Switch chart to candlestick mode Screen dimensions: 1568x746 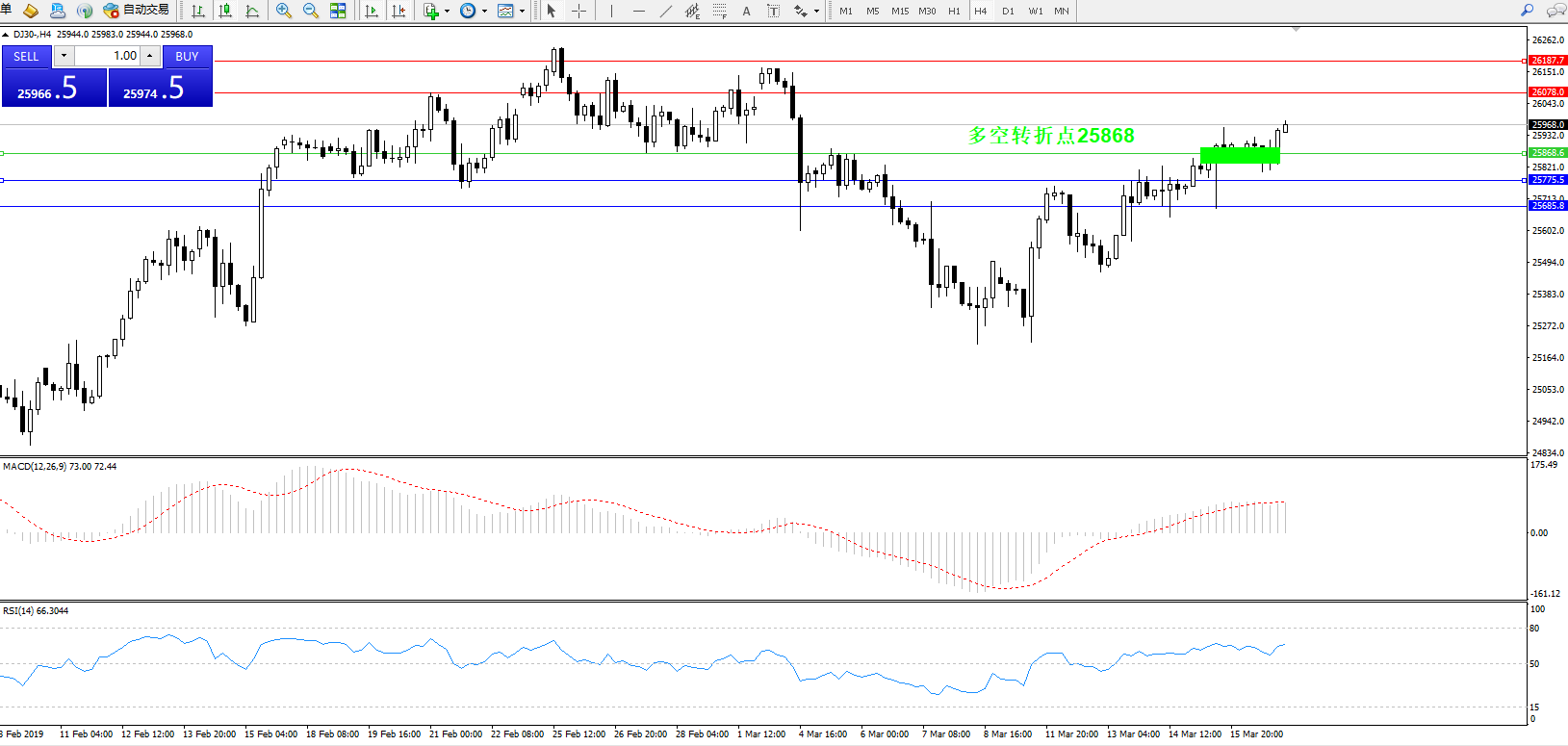tap(225, 11)
